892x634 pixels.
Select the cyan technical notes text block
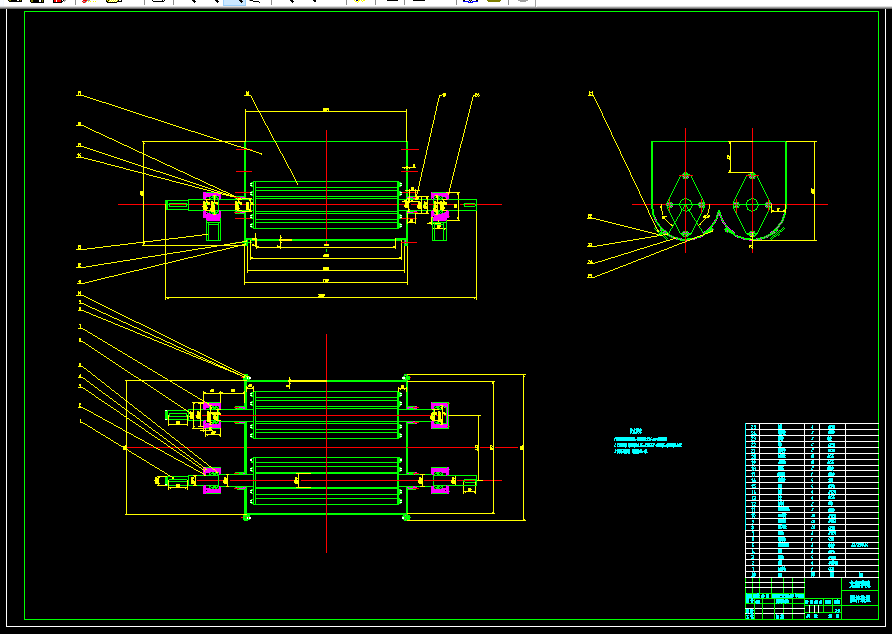[x=647, y=442]
